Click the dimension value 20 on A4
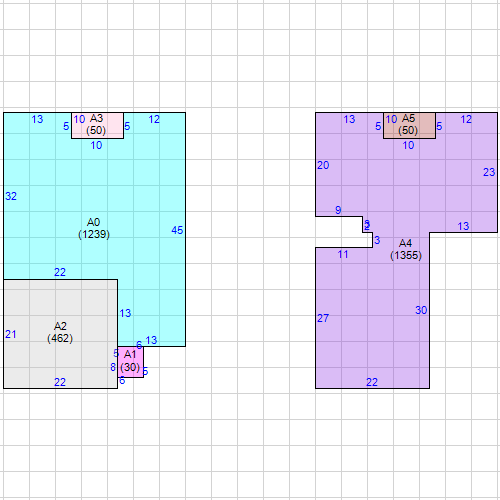The image size is (500, 500). 323,165
